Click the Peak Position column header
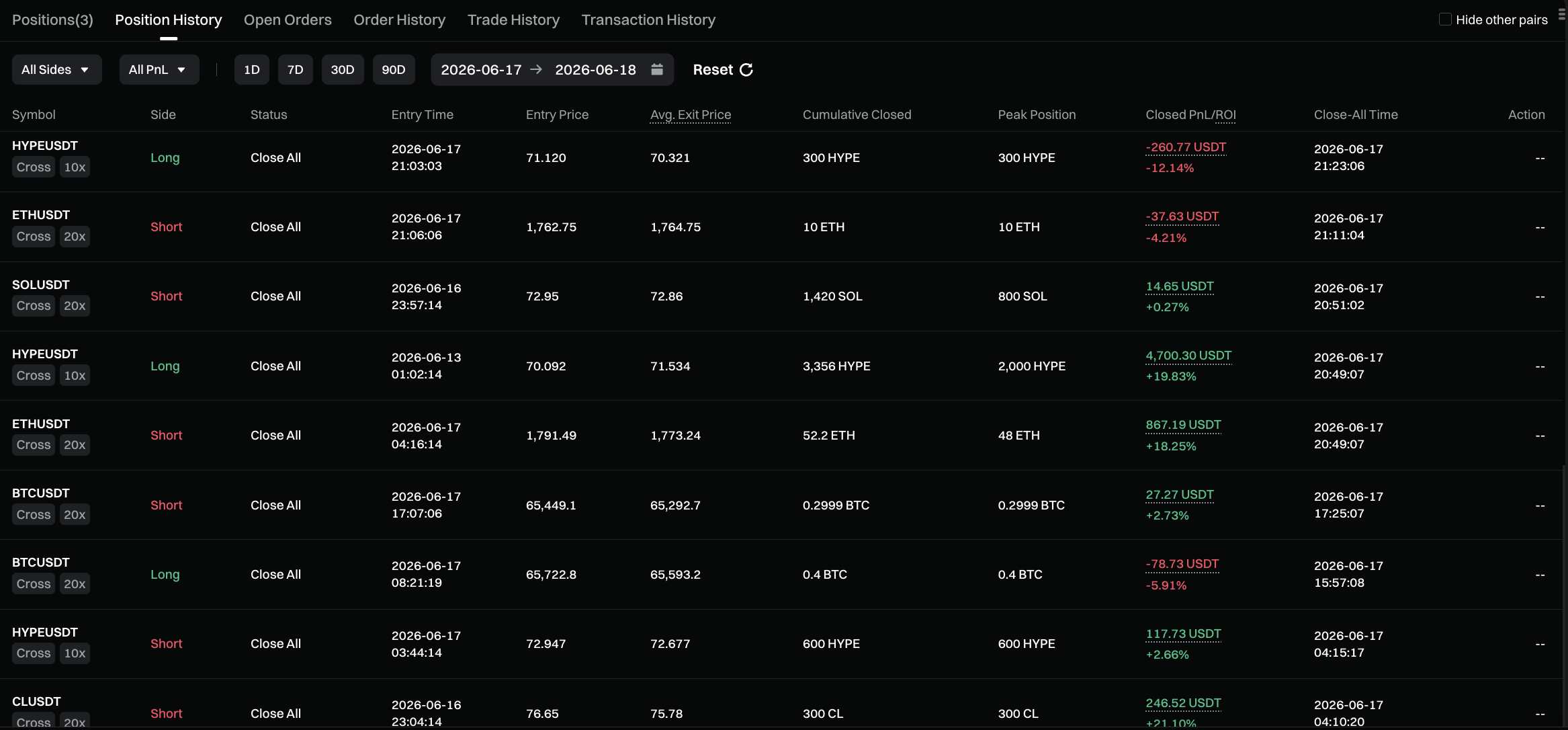This screenshot has height=730, width=1568. click(1037, 115)
